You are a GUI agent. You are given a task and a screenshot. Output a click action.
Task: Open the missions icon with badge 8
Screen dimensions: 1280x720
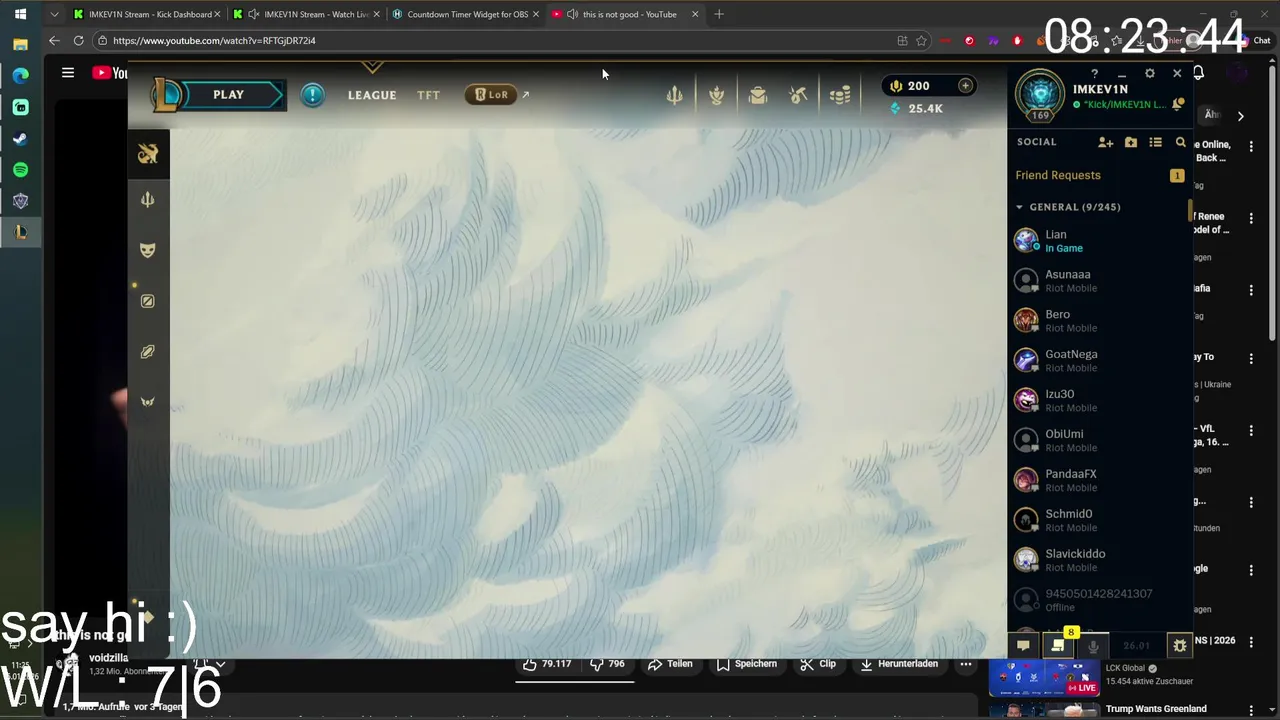pyautogui.click(x=1057, y=646)
